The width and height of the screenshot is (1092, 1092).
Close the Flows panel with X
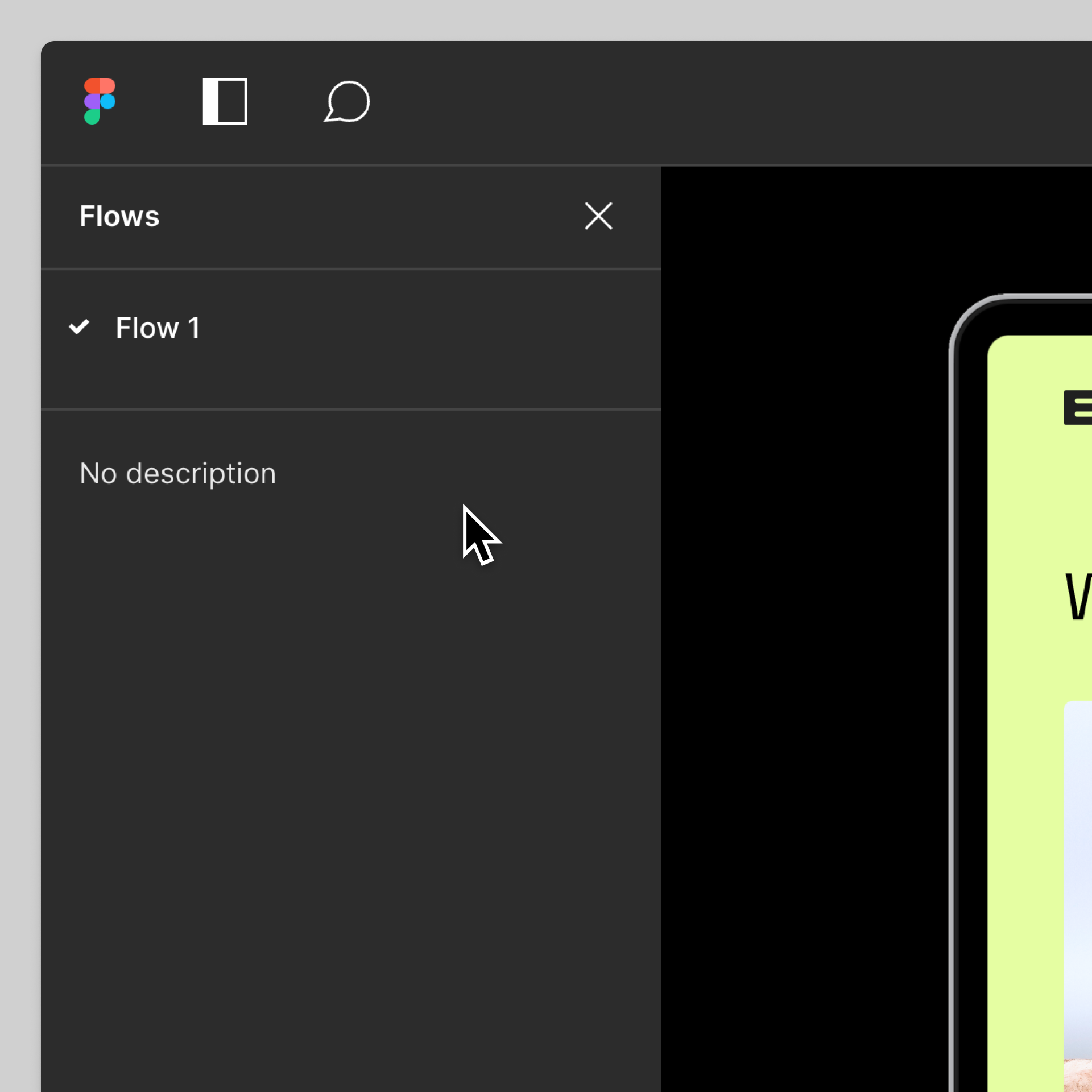click(598, 216)
